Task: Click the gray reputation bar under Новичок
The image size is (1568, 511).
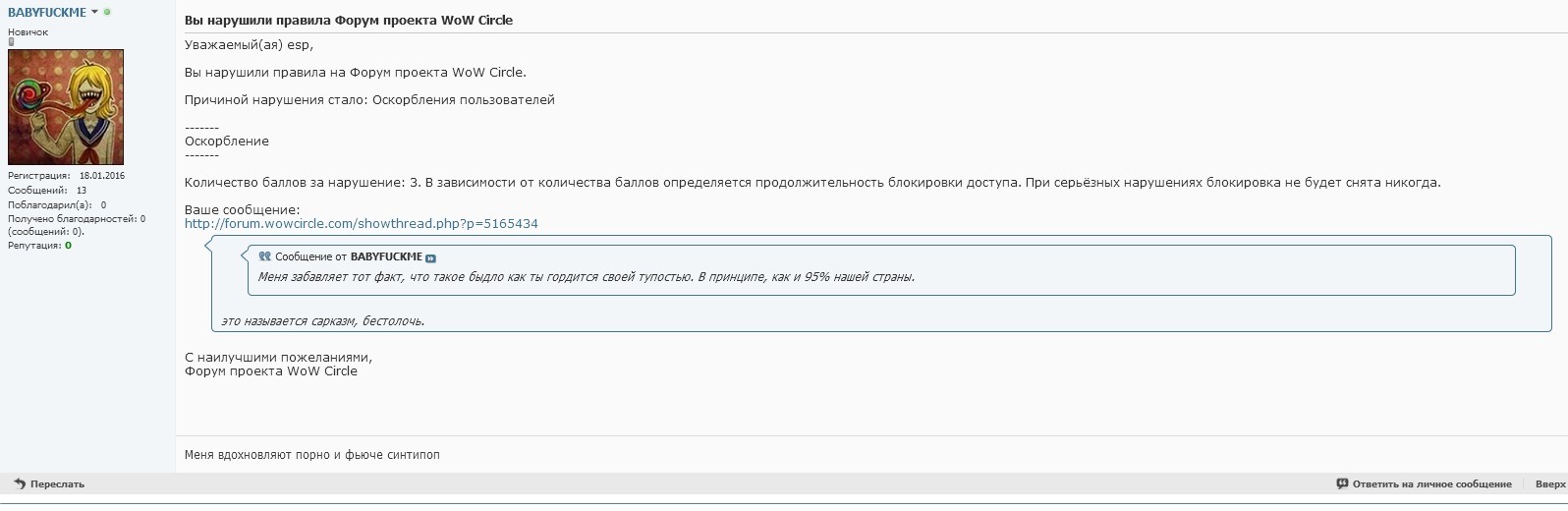Action: pos(12,42)
